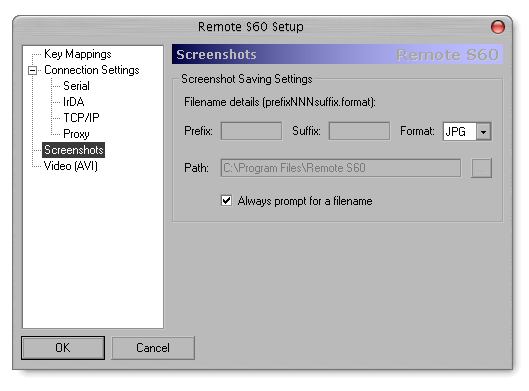This screenshot has width=529, height=391.
Task: Confirm settings with the OK button
Action: pyautogui.click(x=63, y=347)
